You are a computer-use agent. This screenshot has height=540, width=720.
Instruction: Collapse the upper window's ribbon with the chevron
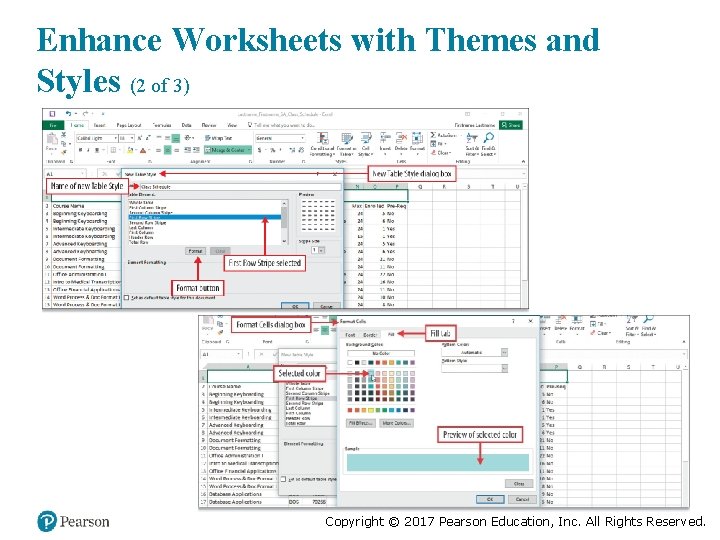(523, 162)
